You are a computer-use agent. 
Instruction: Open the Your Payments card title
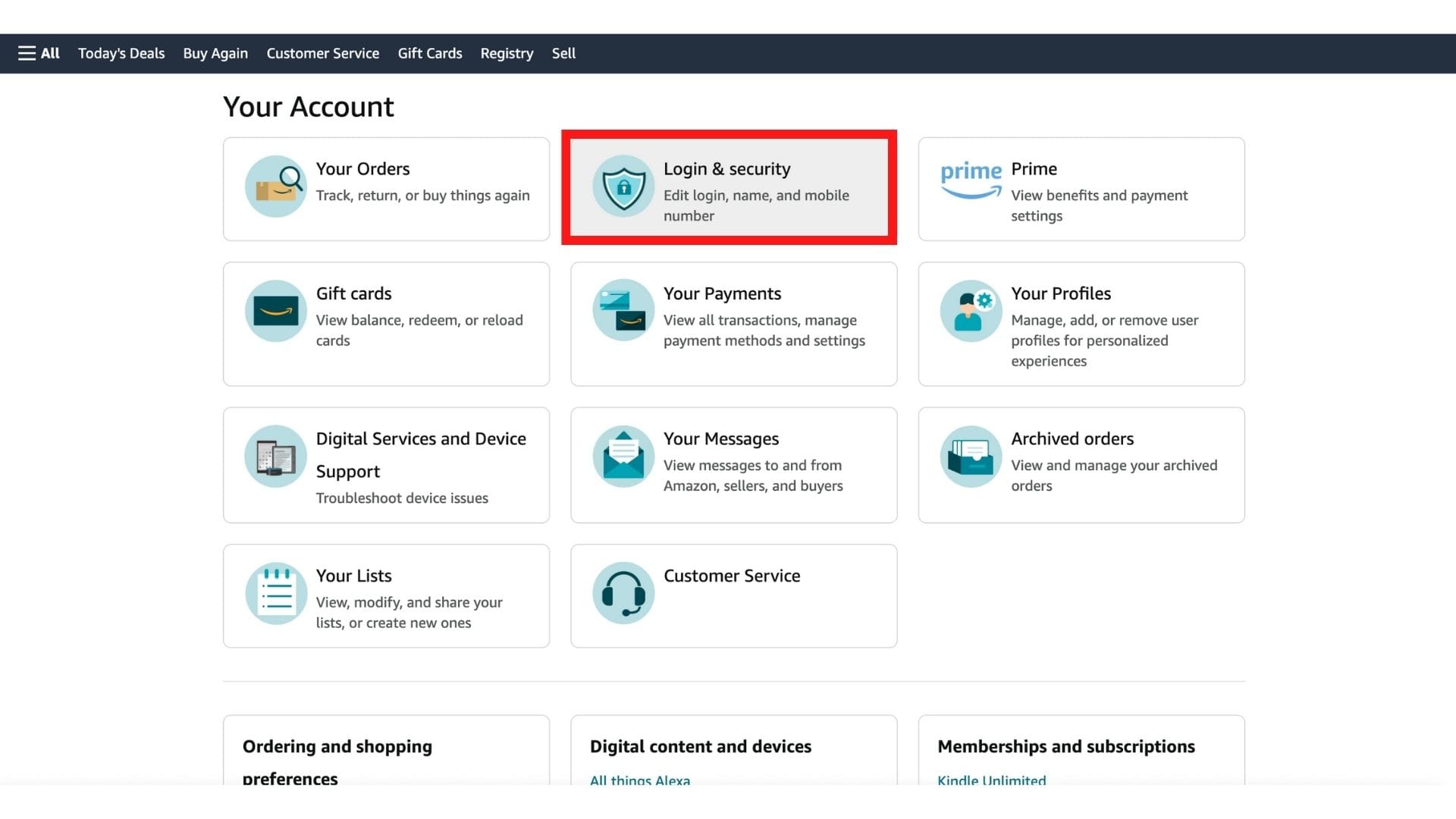(722, 293)
